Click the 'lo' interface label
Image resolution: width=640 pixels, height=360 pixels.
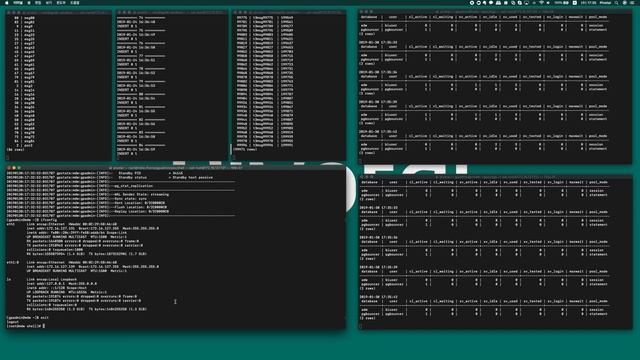[x=9, y=279]
